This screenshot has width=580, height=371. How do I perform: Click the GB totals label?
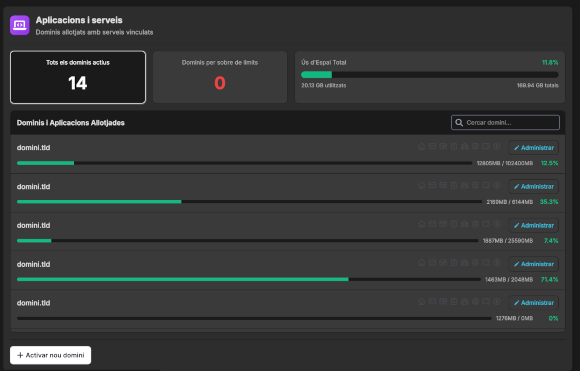coord(538,85)
